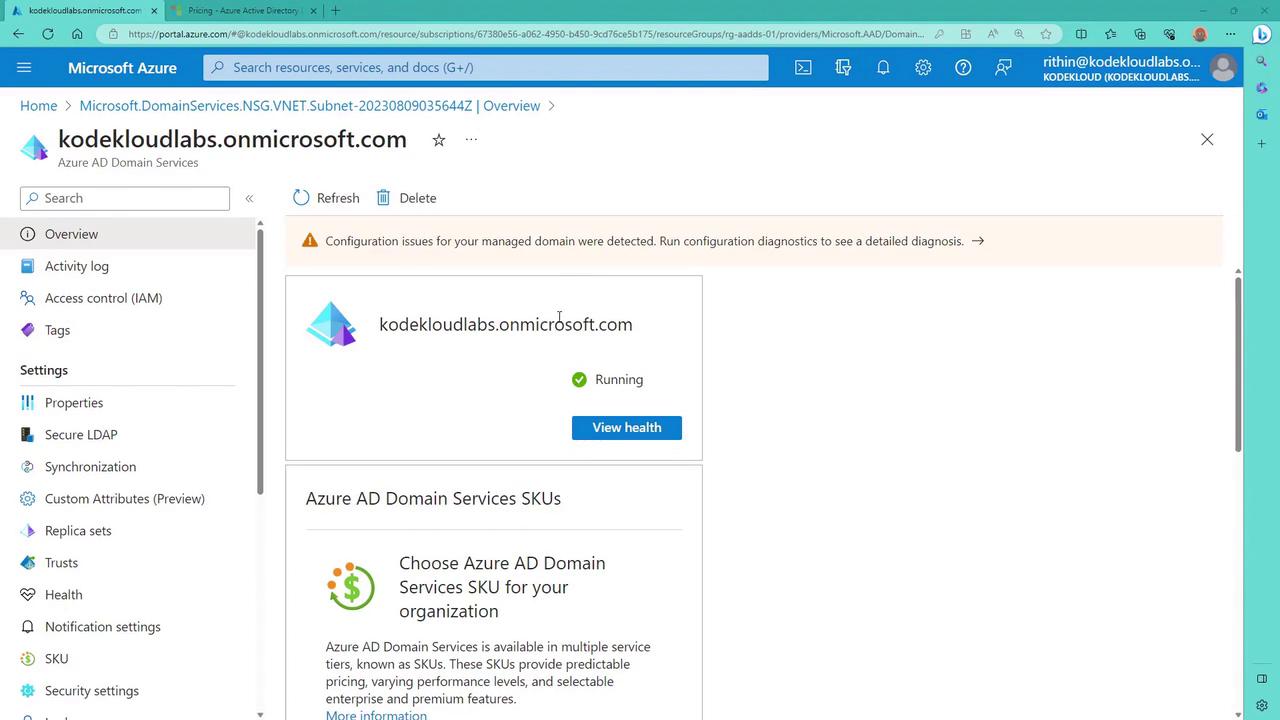
Task: Open the Help question mark icon
Action: pyautogui.click(x=963, y=67)
